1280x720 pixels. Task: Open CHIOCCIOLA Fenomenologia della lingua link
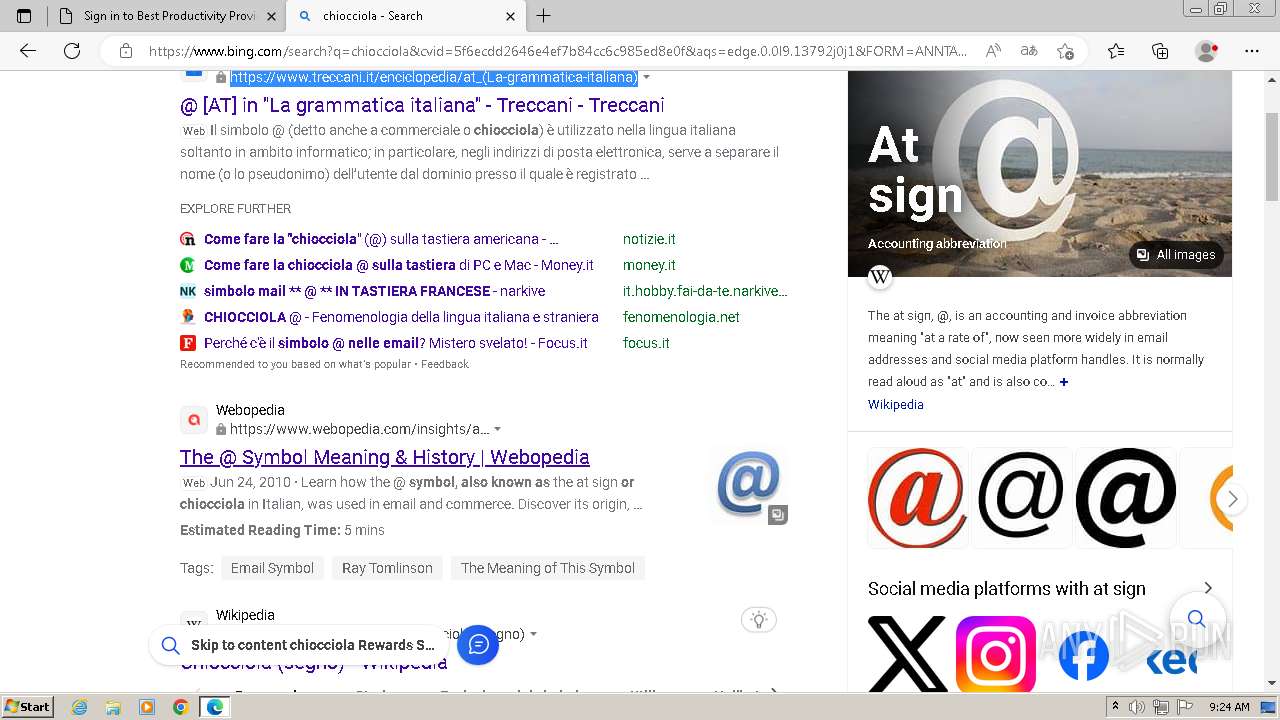coord(401,317)
